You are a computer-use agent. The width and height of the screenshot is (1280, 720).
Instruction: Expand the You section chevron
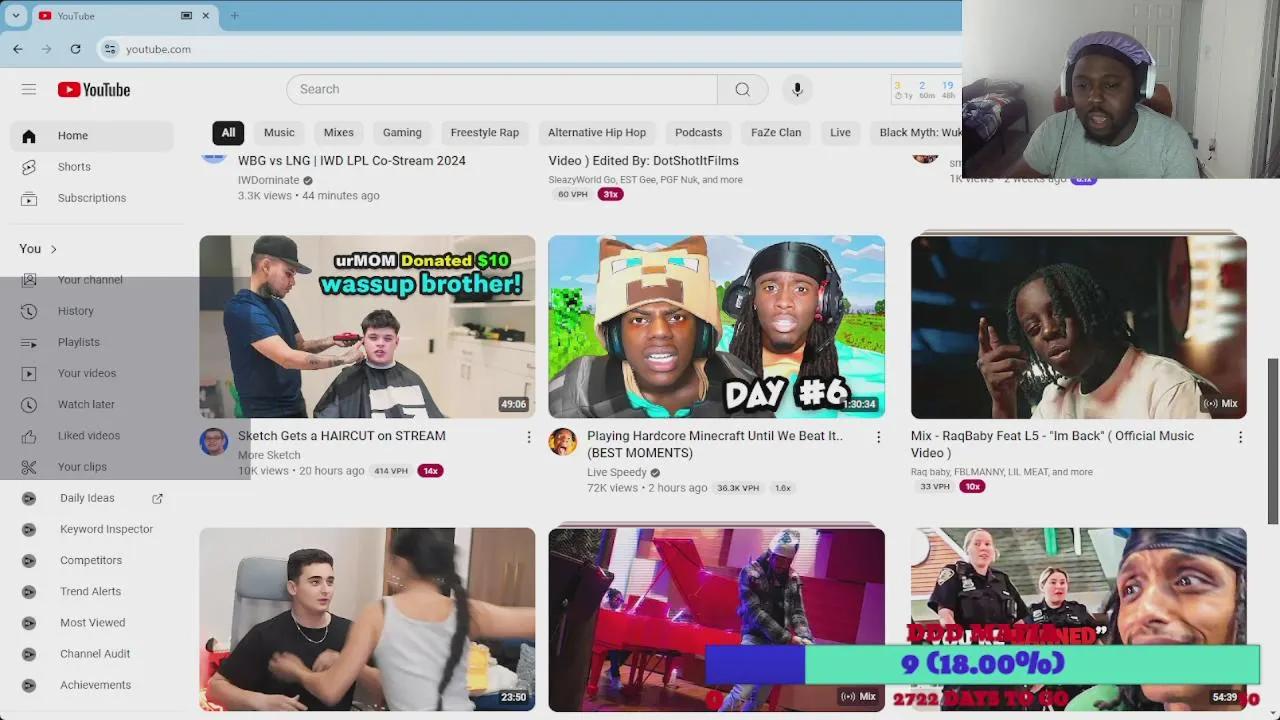pyautogui.click(x=54, y=249)
